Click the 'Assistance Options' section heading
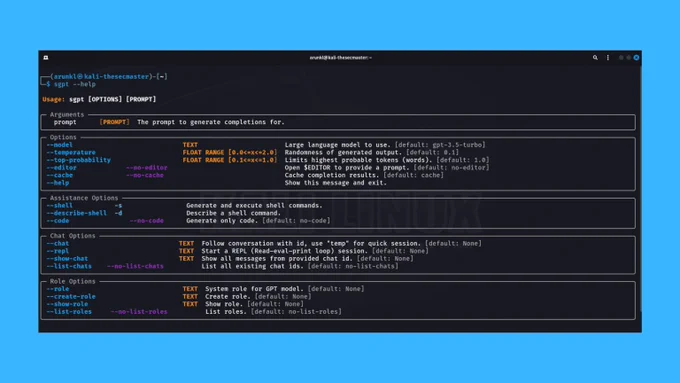 [x=84, y=198]
